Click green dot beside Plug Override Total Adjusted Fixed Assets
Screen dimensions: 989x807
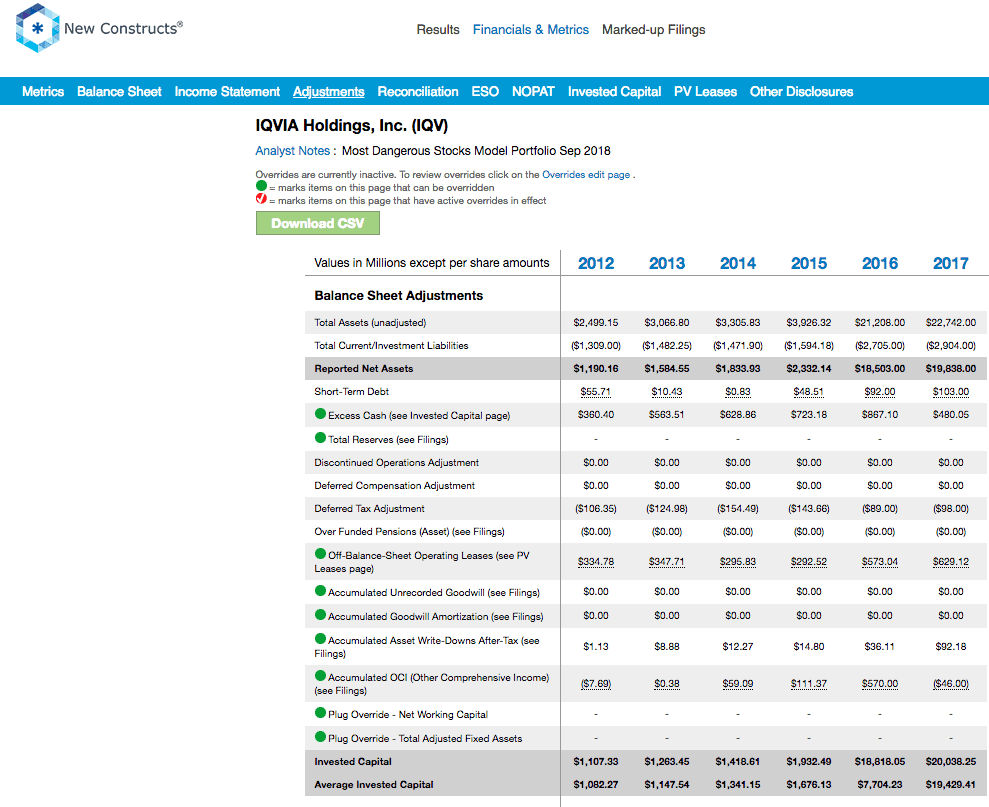320,737
